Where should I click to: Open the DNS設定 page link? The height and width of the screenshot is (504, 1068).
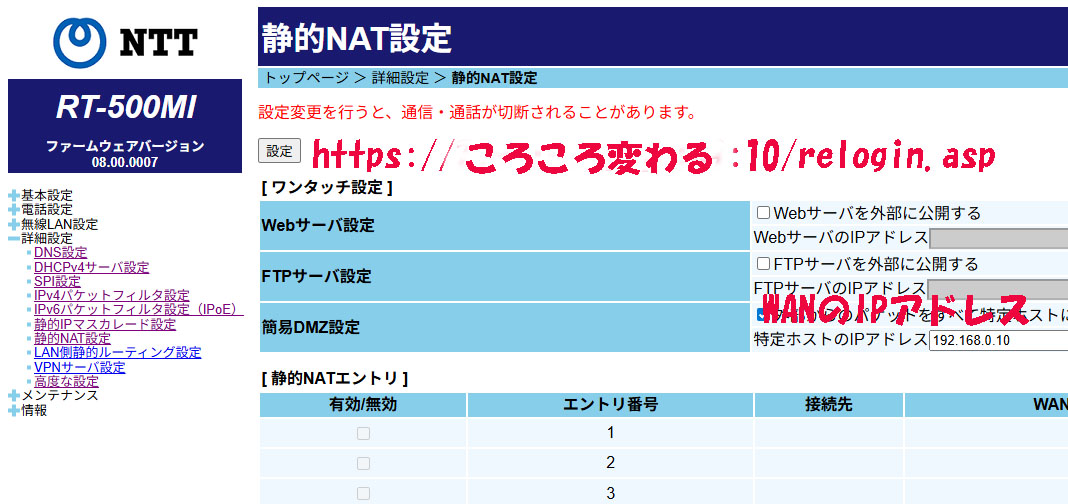60,253
